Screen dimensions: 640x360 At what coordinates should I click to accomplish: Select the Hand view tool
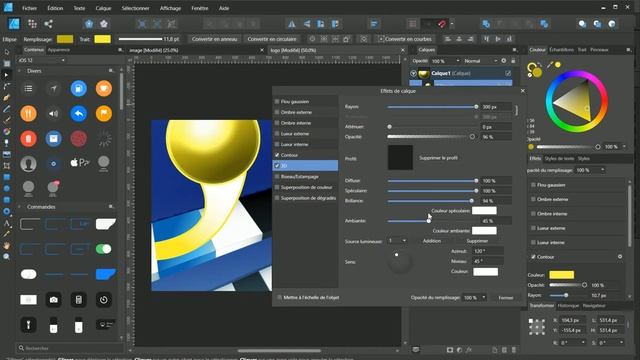(7, 245)
